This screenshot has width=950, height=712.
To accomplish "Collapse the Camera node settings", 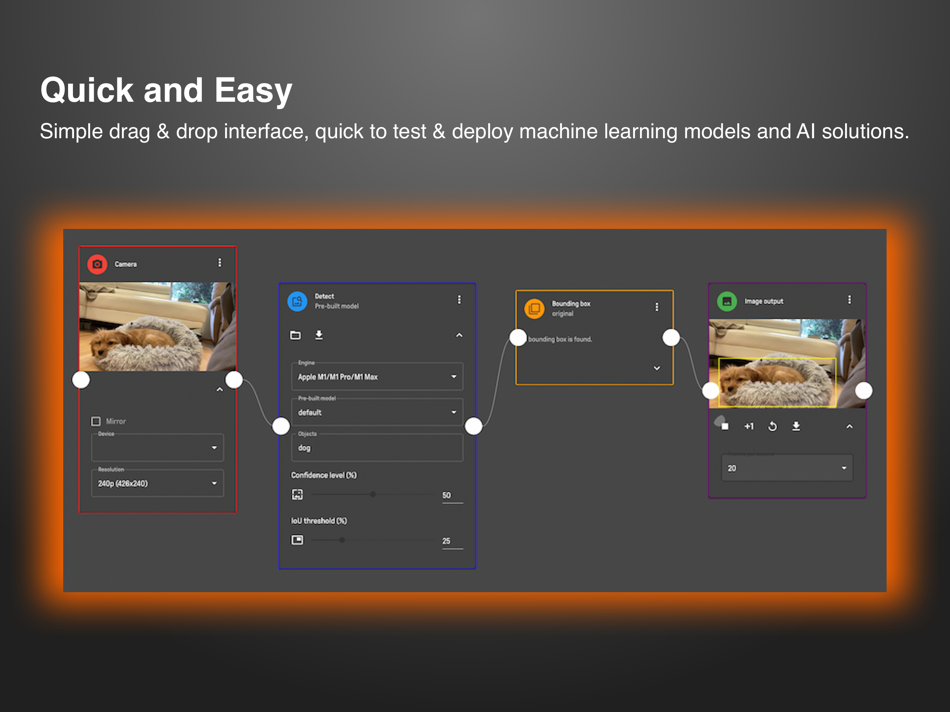I will [219, 390].
